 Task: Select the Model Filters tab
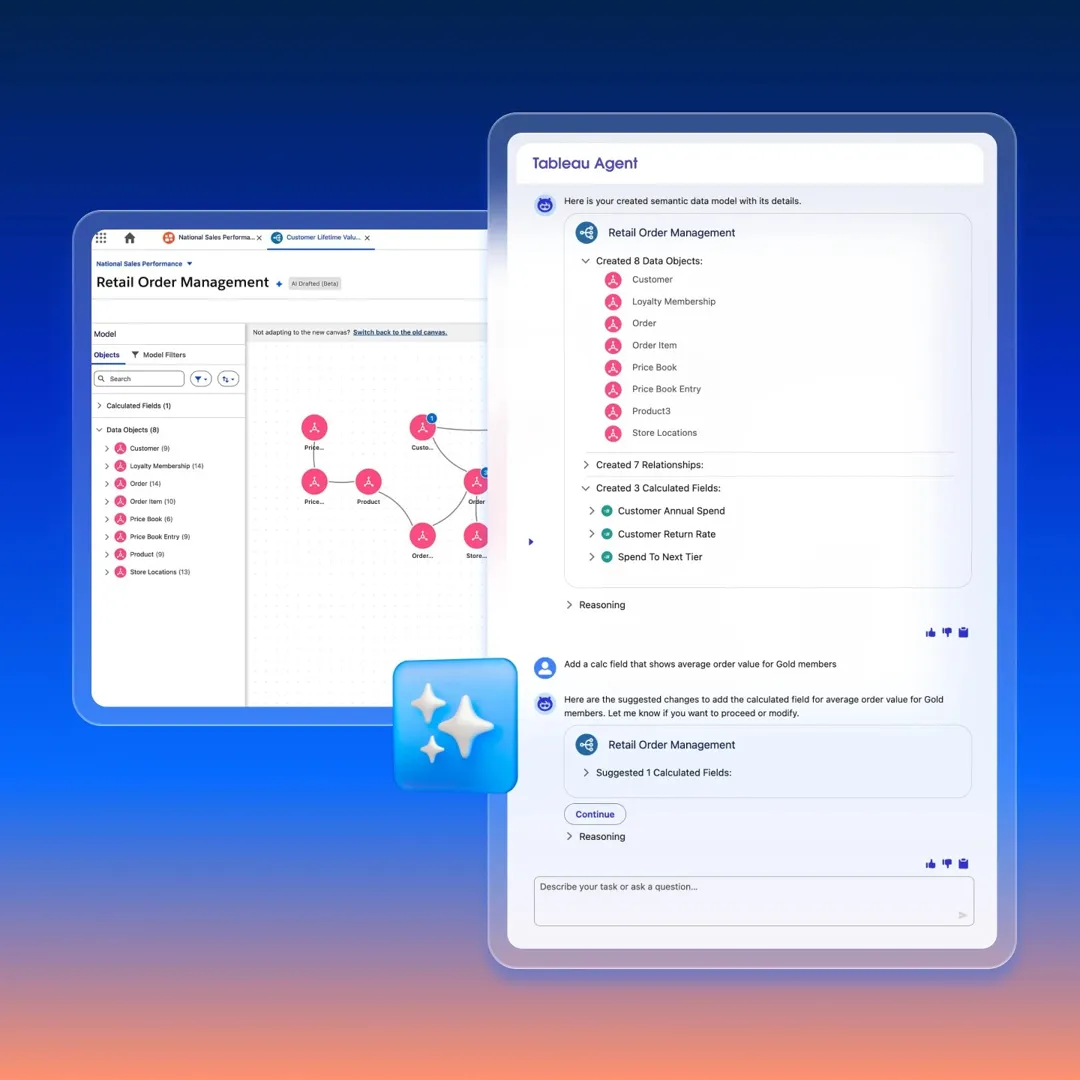coord(158,355)
